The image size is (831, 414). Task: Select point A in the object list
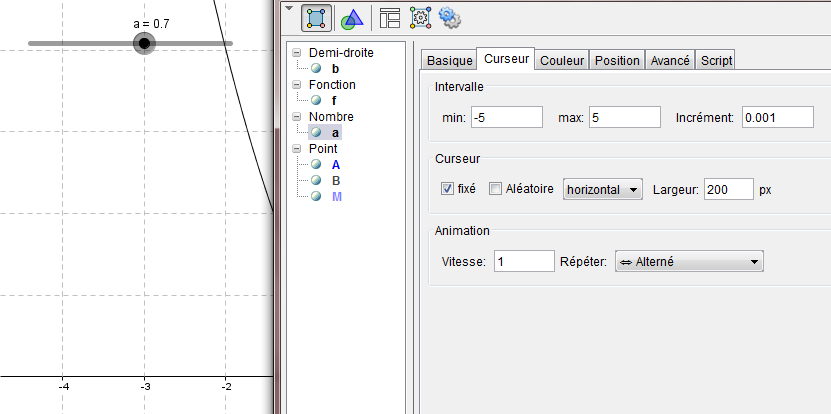(336, 165)
